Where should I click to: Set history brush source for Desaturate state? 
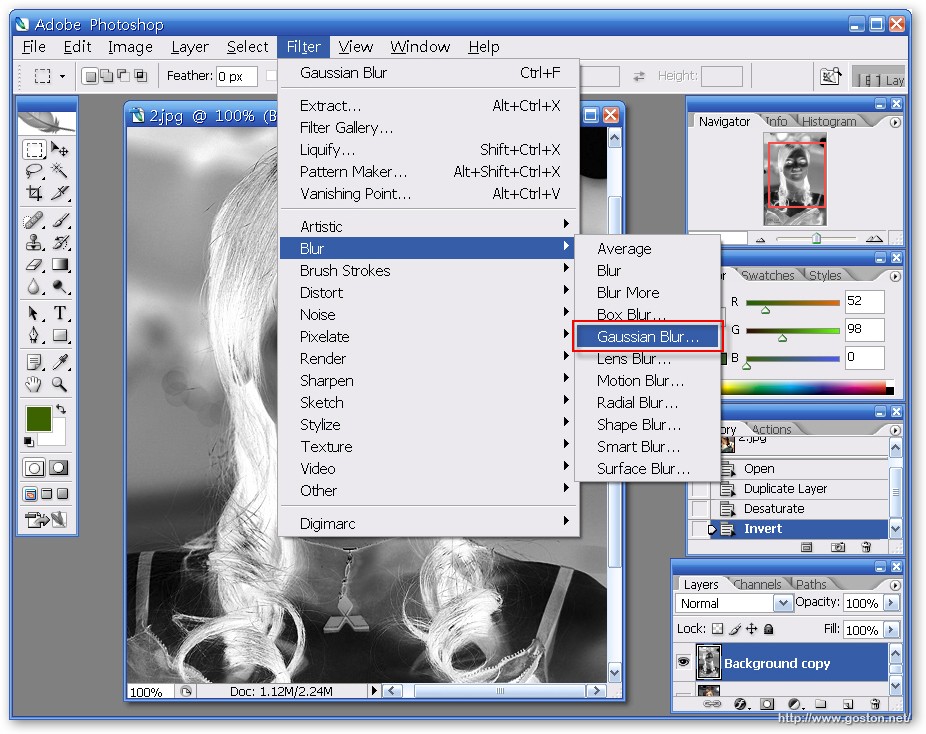[700, 508]
